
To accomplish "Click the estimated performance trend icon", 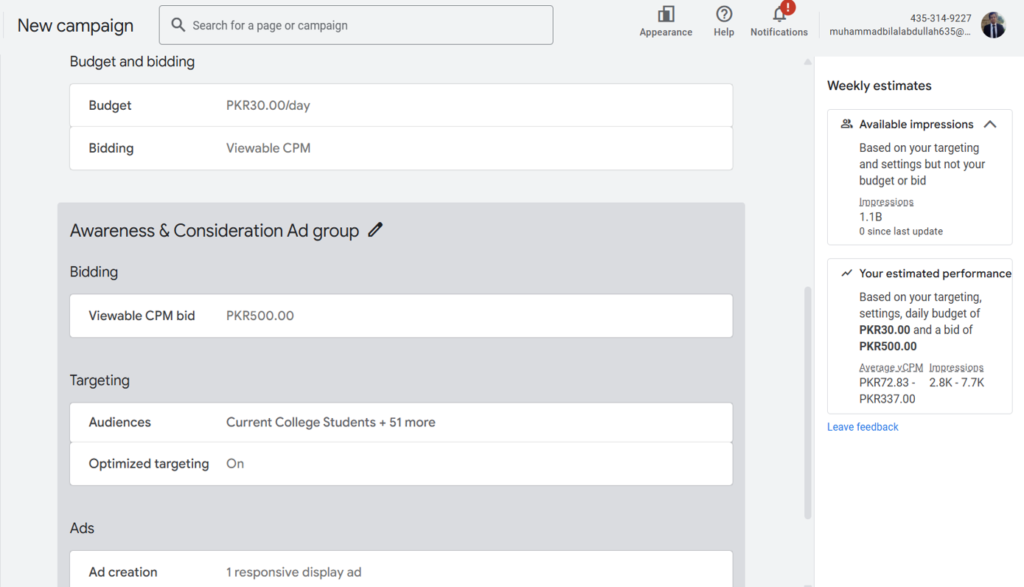I will click(846, 273).
